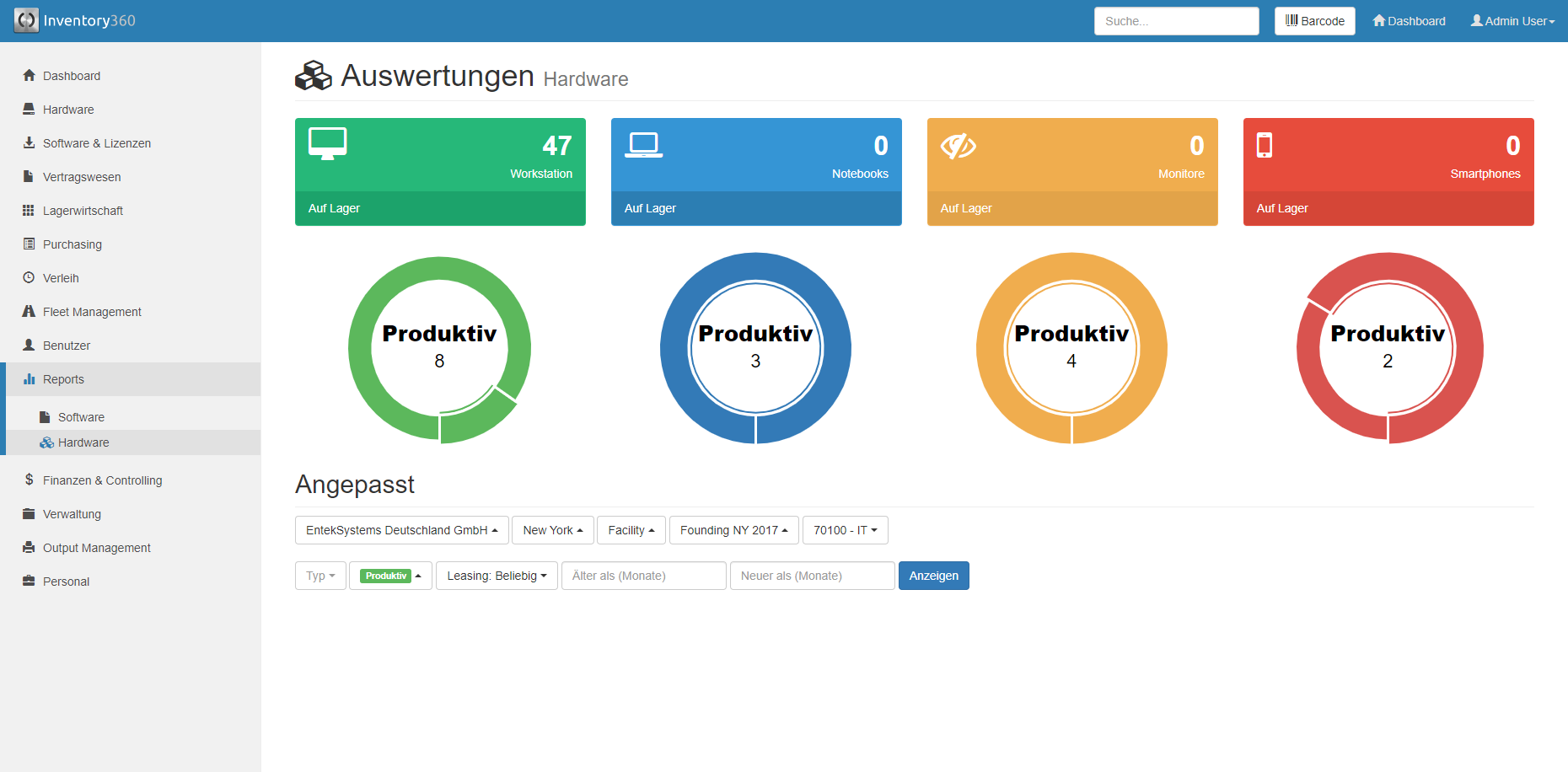This screenshot has height=772, width=1568.
Task: Open the Produktiv status dropdown
Action: [x=390, y=576]
